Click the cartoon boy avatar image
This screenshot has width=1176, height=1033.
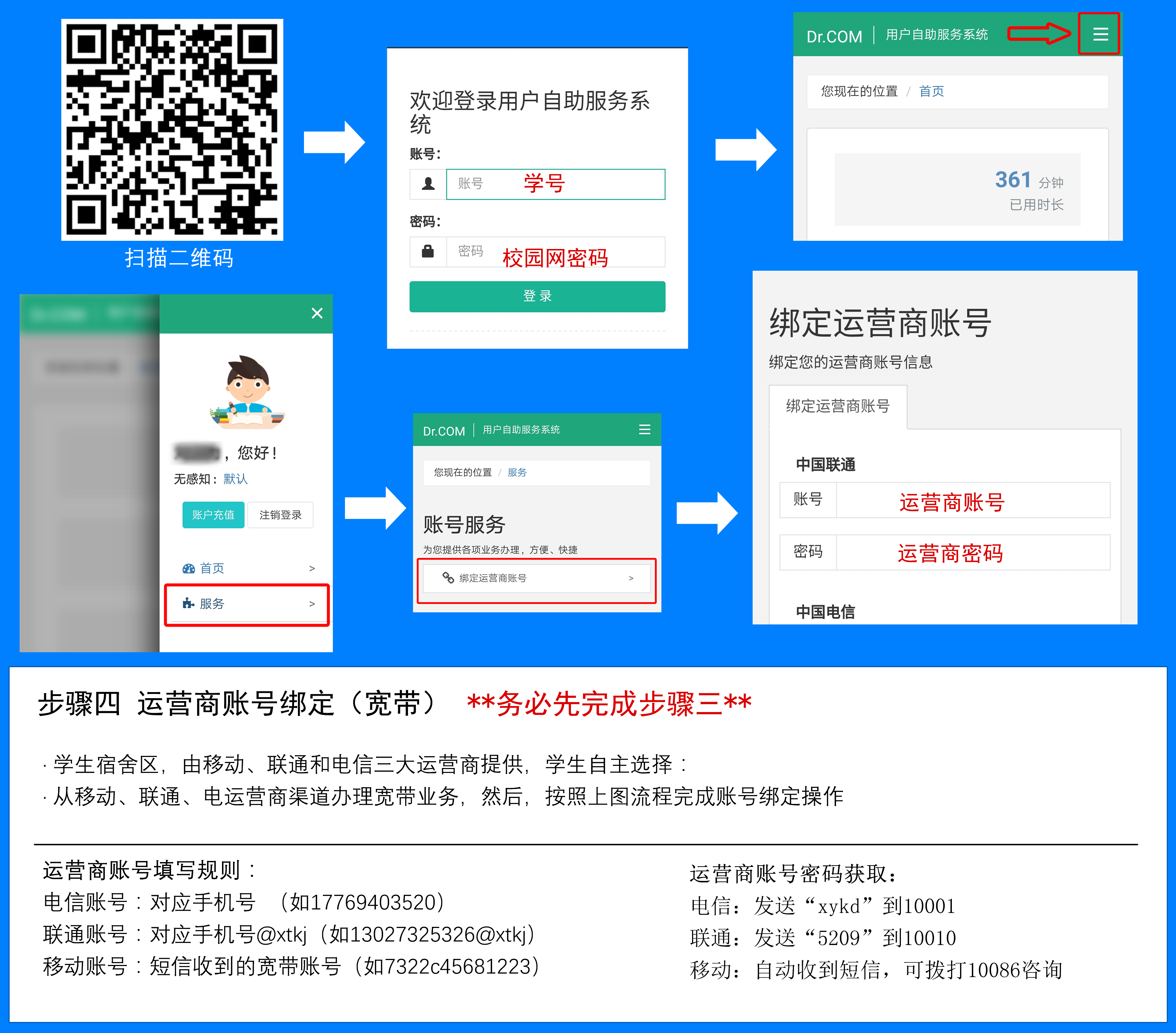(x=247, y=392)
